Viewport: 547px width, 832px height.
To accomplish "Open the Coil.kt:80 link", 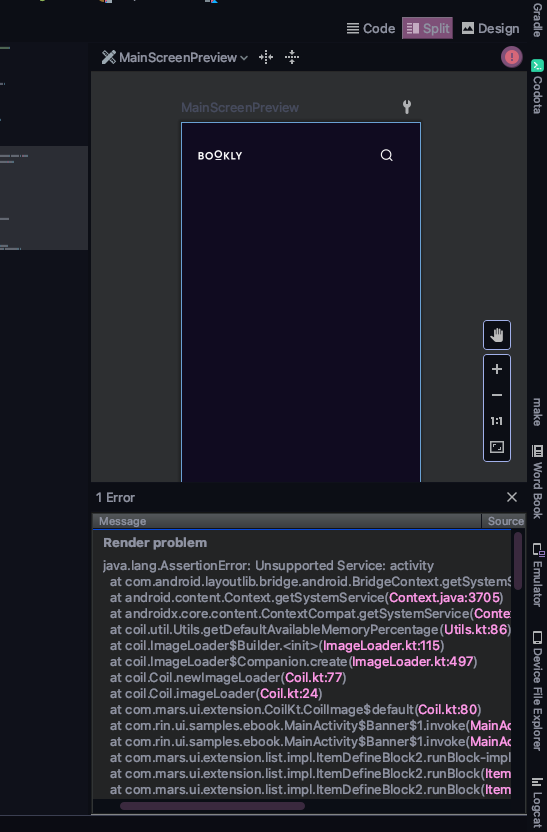I will 448,709.
